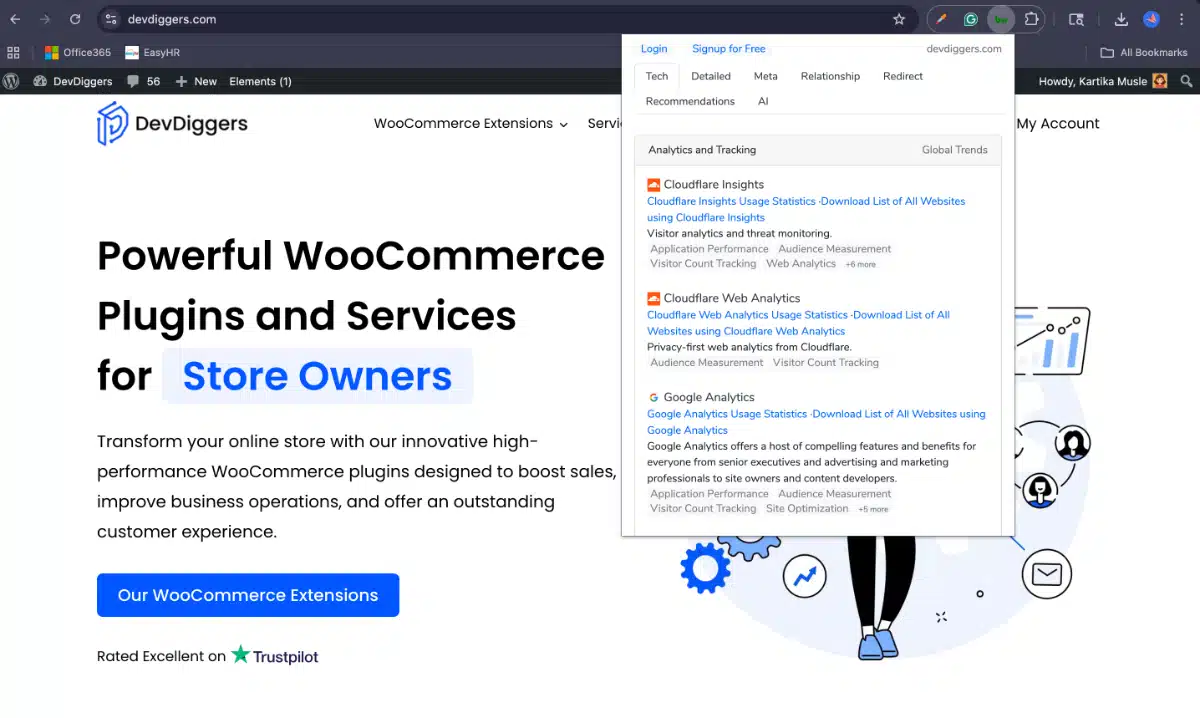This screenshot has width=1200, height=718.
Task: Open the Recommendations tab
Action: tap(690, 101)
